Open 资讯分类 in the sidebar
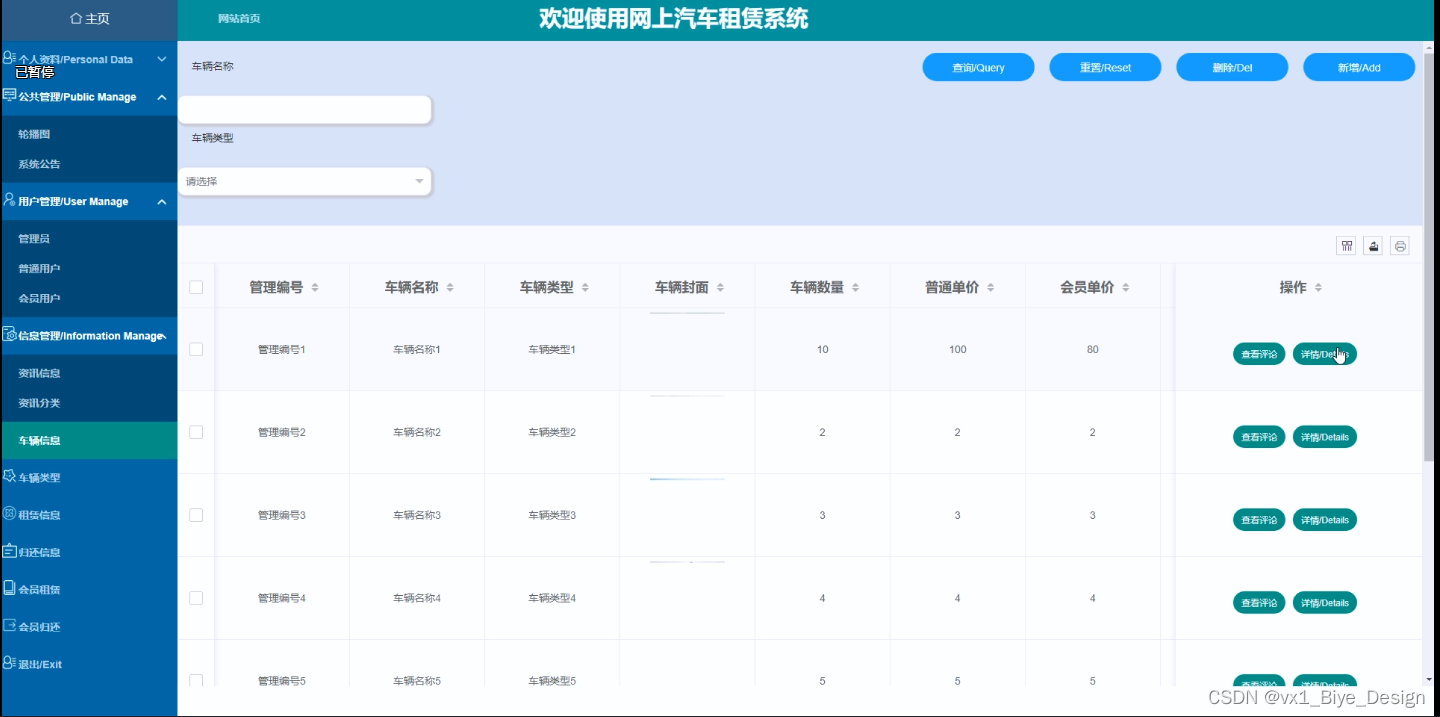Image resolution: width=1440 pixels, height=717 pixels. pos(39,403)
